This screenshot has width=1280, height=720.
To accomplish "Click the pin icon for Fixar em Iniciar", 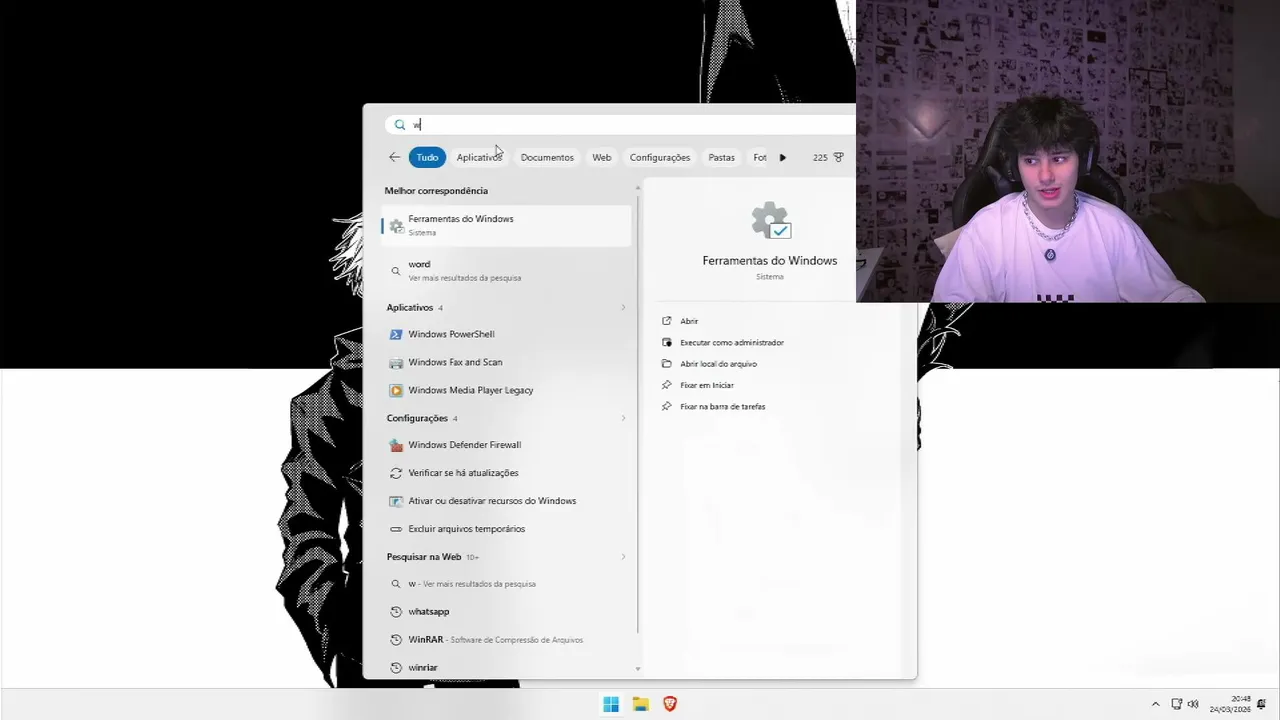I will 667,385.
